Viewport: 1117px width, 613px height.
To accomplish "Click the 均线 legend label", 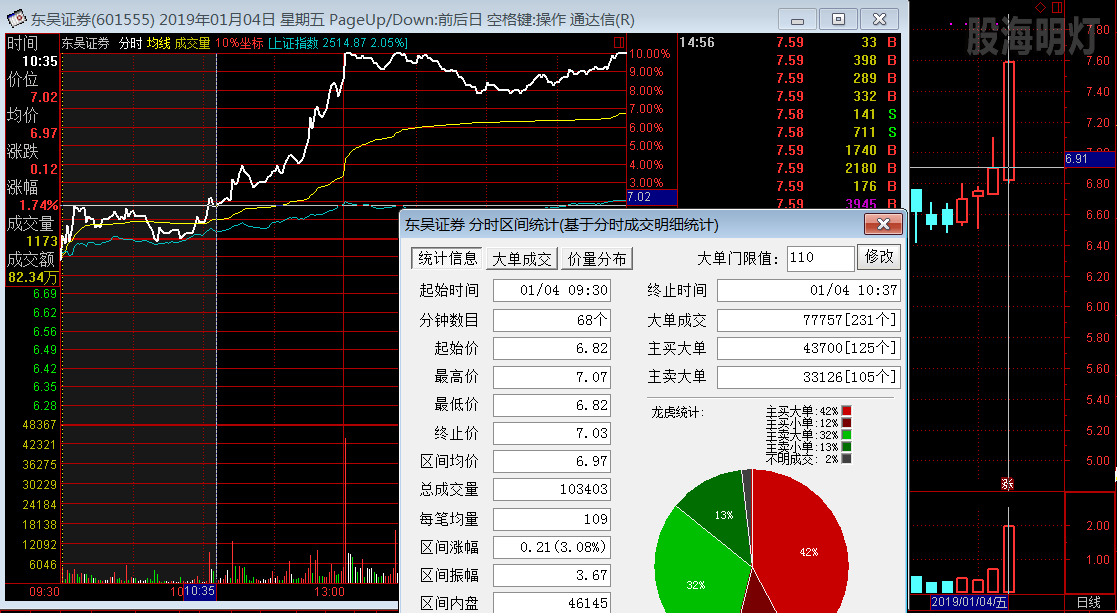I will click(x=159, y=43).
